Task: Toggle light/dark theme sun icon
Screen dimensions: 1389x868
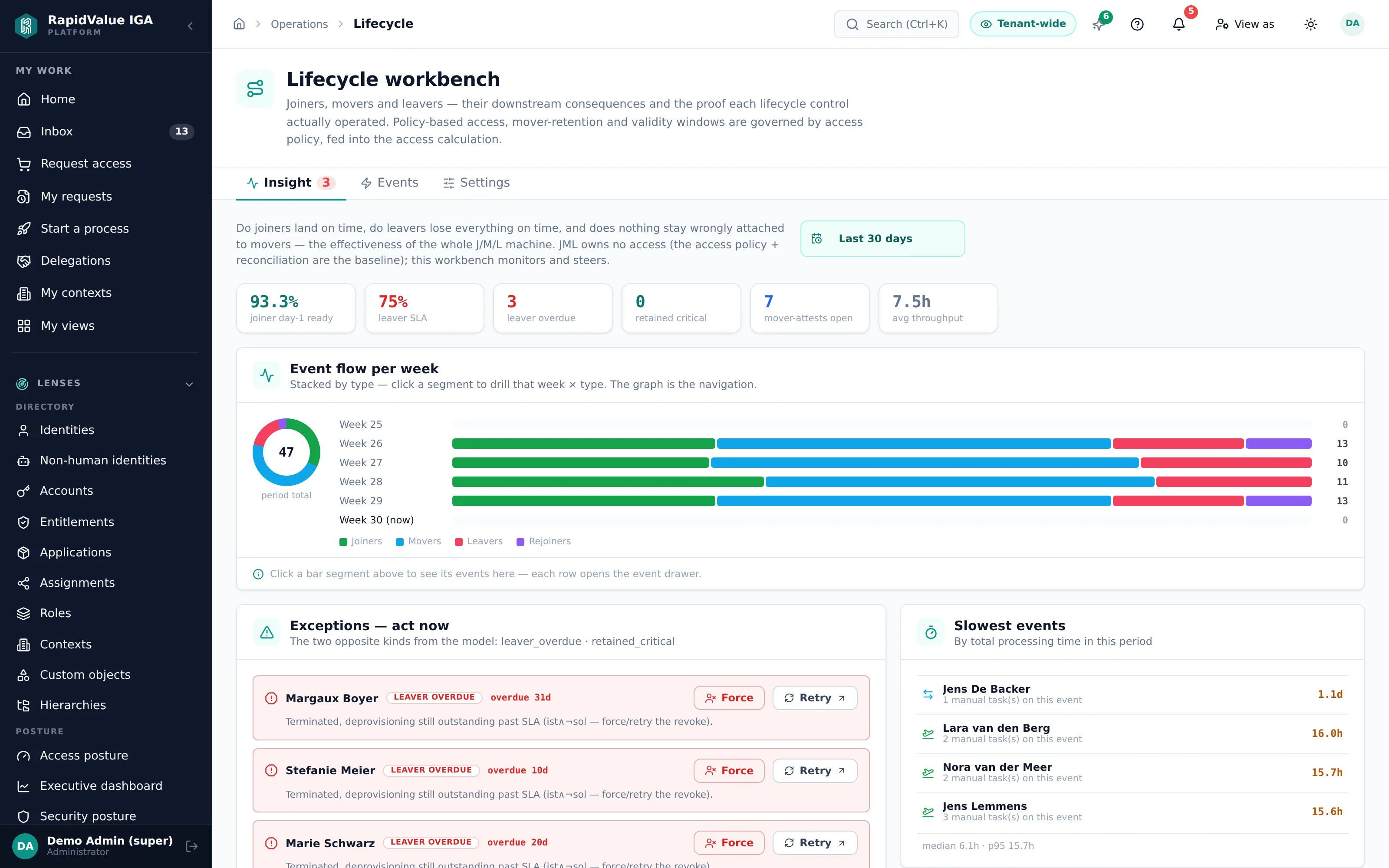Action: 1310,24
